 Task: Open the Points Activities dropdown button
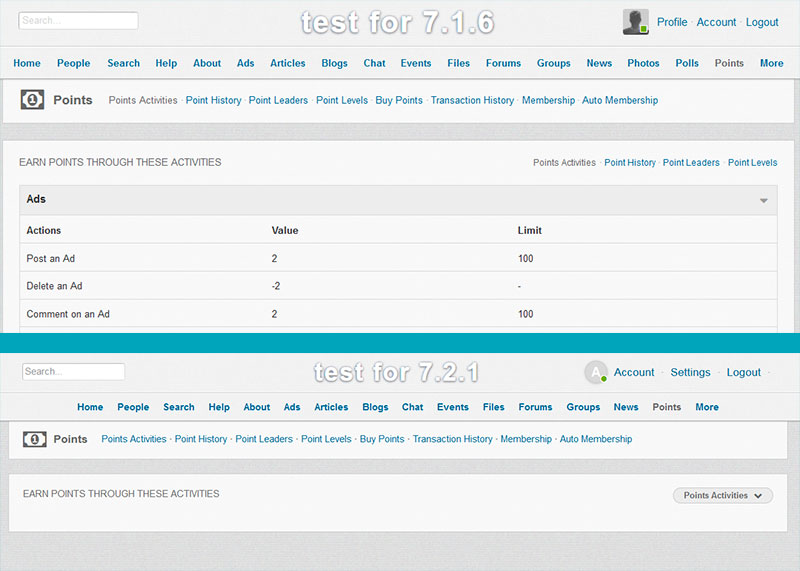coord(722,495)
